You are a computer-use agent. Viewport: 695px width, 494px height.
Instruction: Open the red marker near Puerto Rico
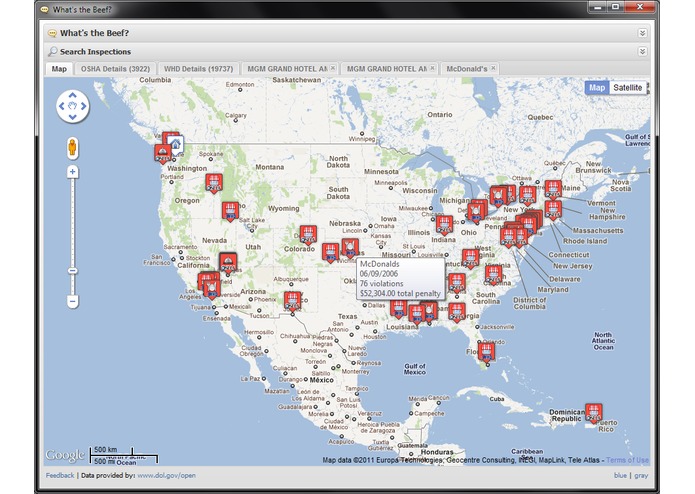[x=593, y=413]
